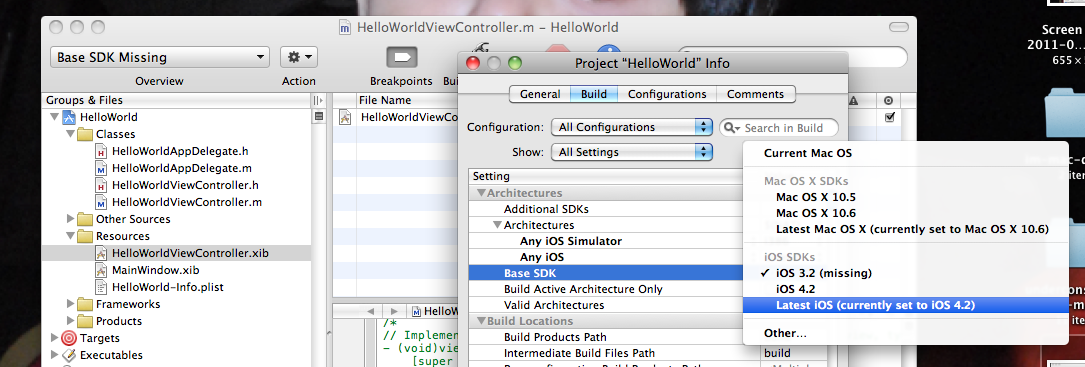Click the Groups & Files split handle icon

318,100
